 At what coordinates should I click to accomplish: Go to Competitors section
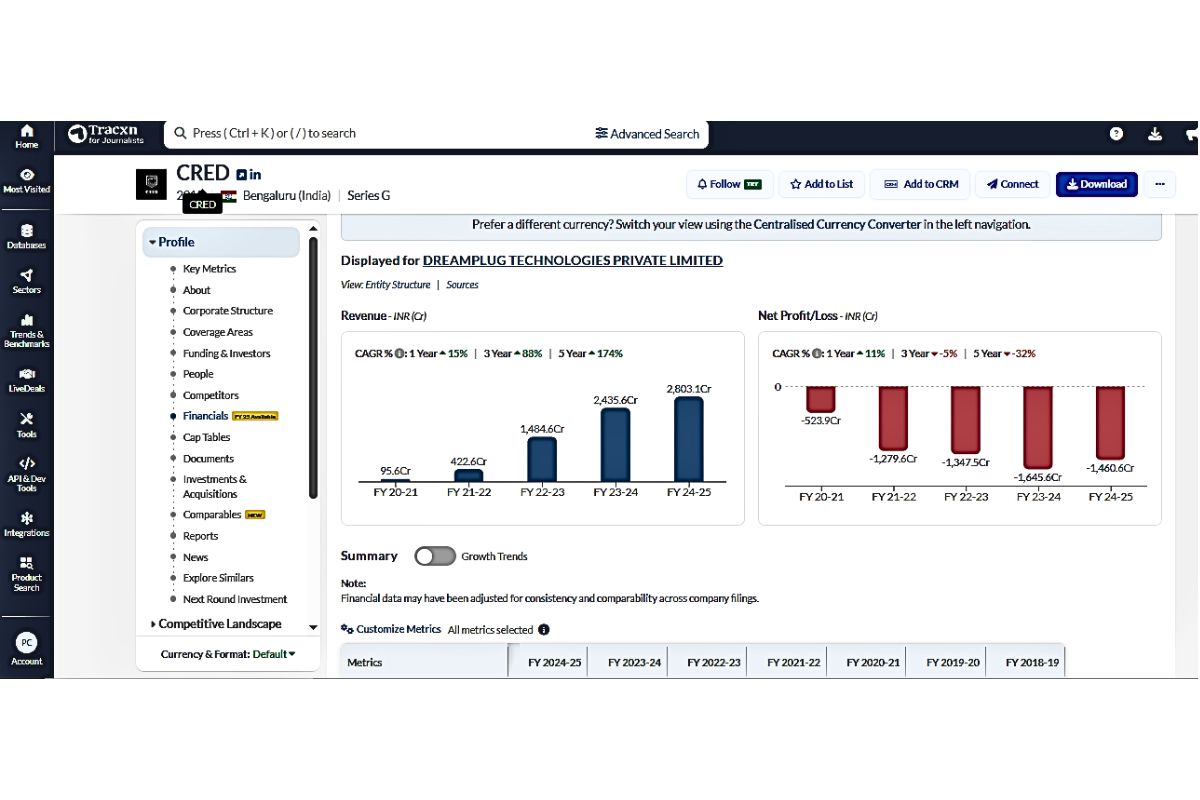point(210,395)
